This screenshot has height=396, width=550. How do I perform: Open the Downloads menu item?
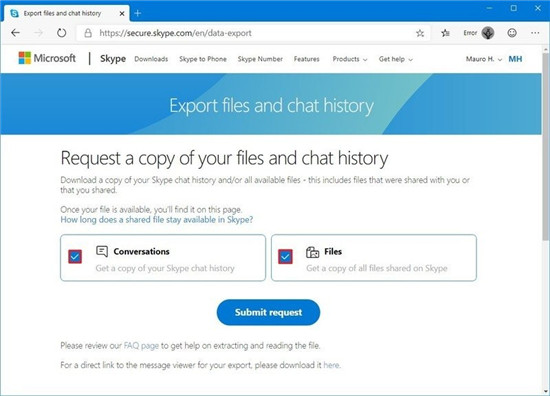click(x=151, y=59)
